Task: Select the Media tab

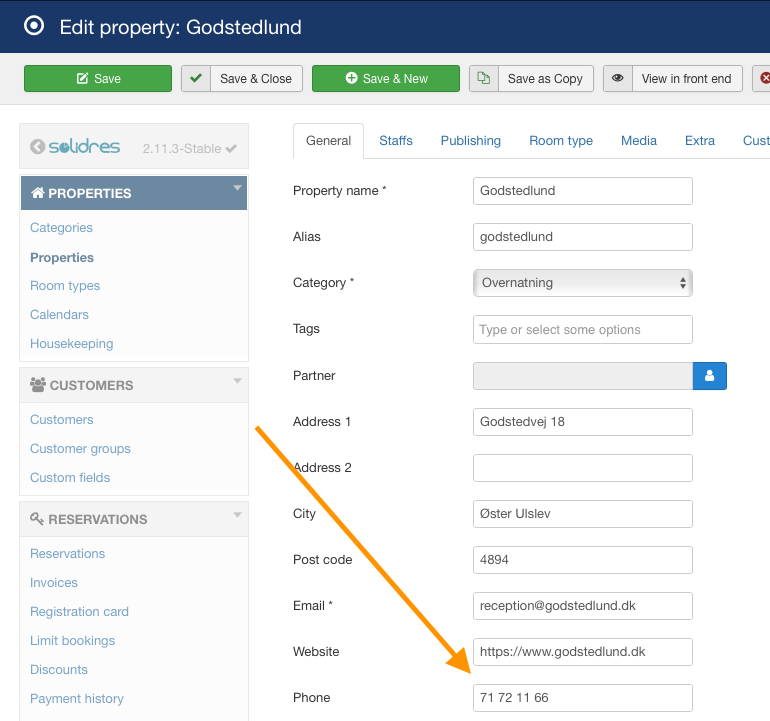Action: point(639,141)
